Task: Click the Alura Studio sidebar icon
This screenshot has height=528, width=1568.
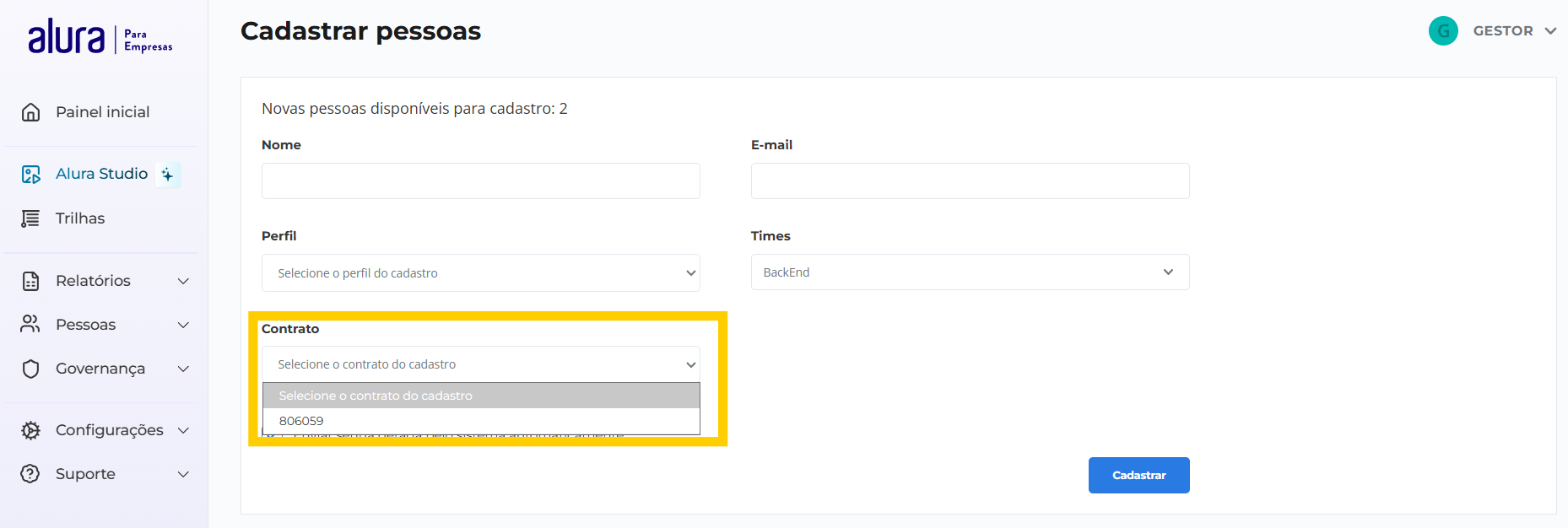Action: 31,174
